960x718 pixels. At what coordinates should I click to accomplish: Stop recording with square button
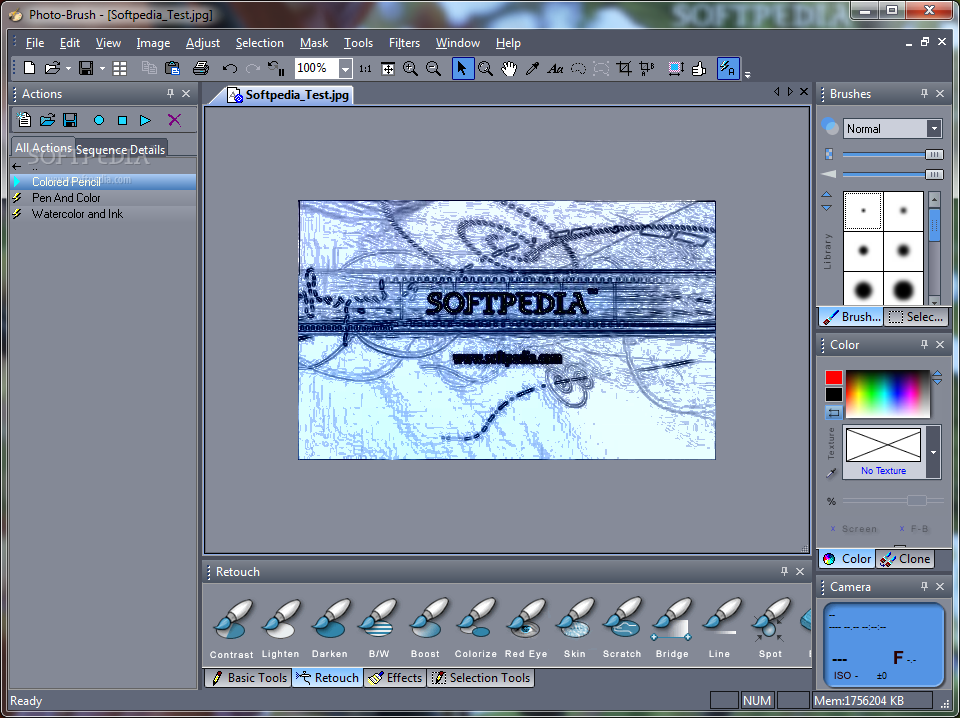(x=122, y=121)
